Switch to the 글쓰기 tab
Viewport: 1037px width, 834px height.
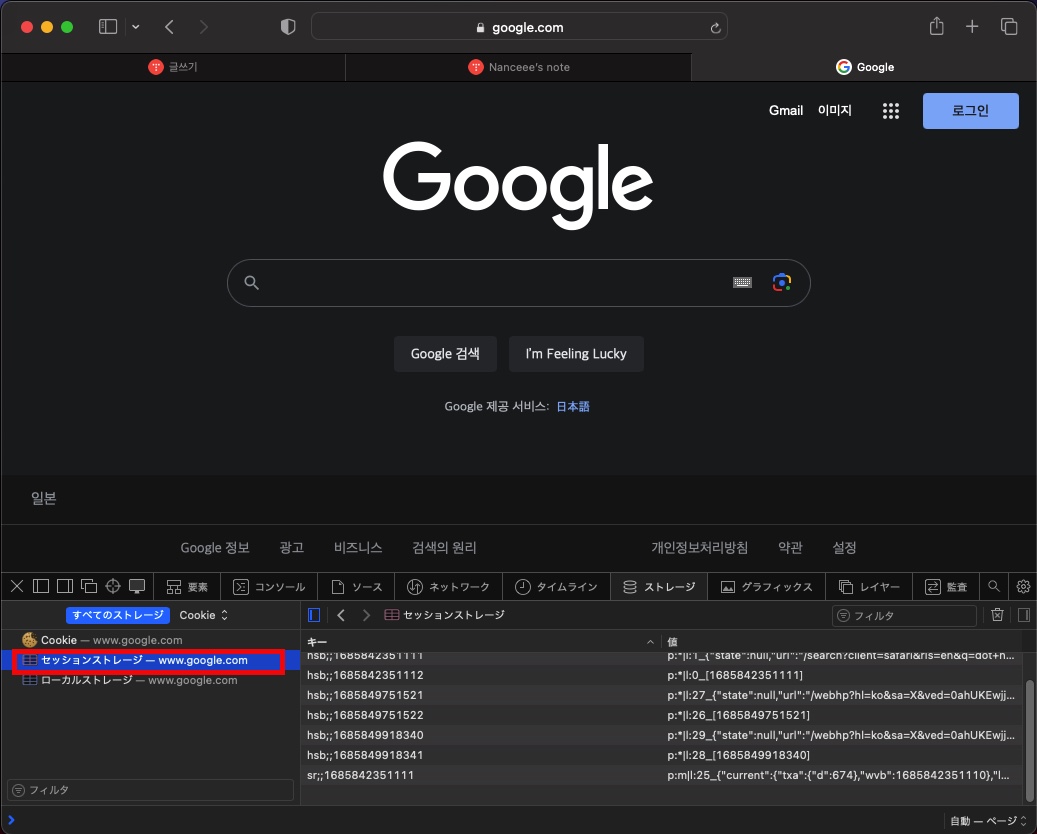(x=173, y=67)
